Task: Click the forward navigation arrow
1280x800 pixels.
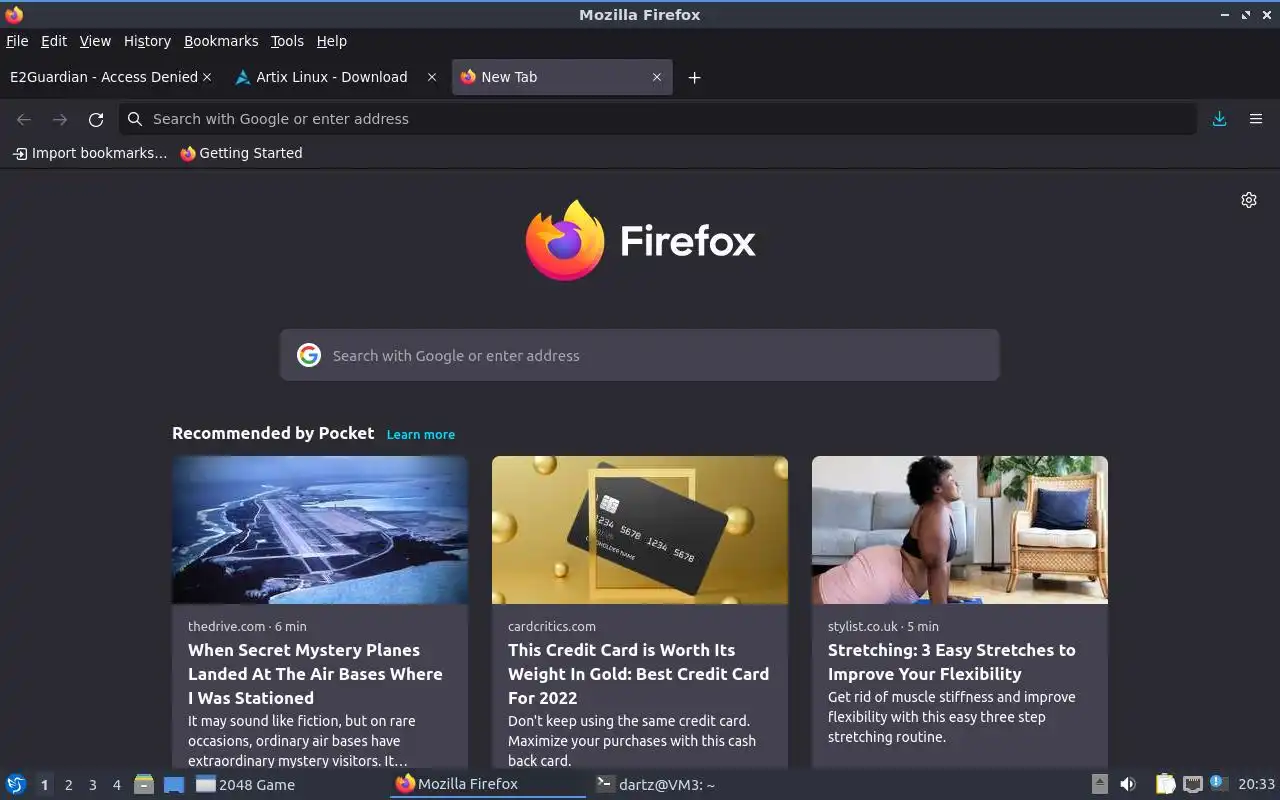Action: pyautogui.click(x=60, y=119)
